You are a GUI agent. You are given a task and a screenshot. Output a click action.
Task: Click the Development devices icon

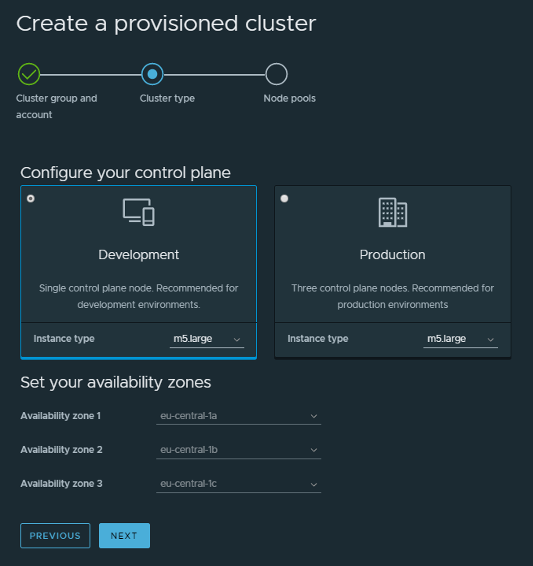tap(139, 212)
